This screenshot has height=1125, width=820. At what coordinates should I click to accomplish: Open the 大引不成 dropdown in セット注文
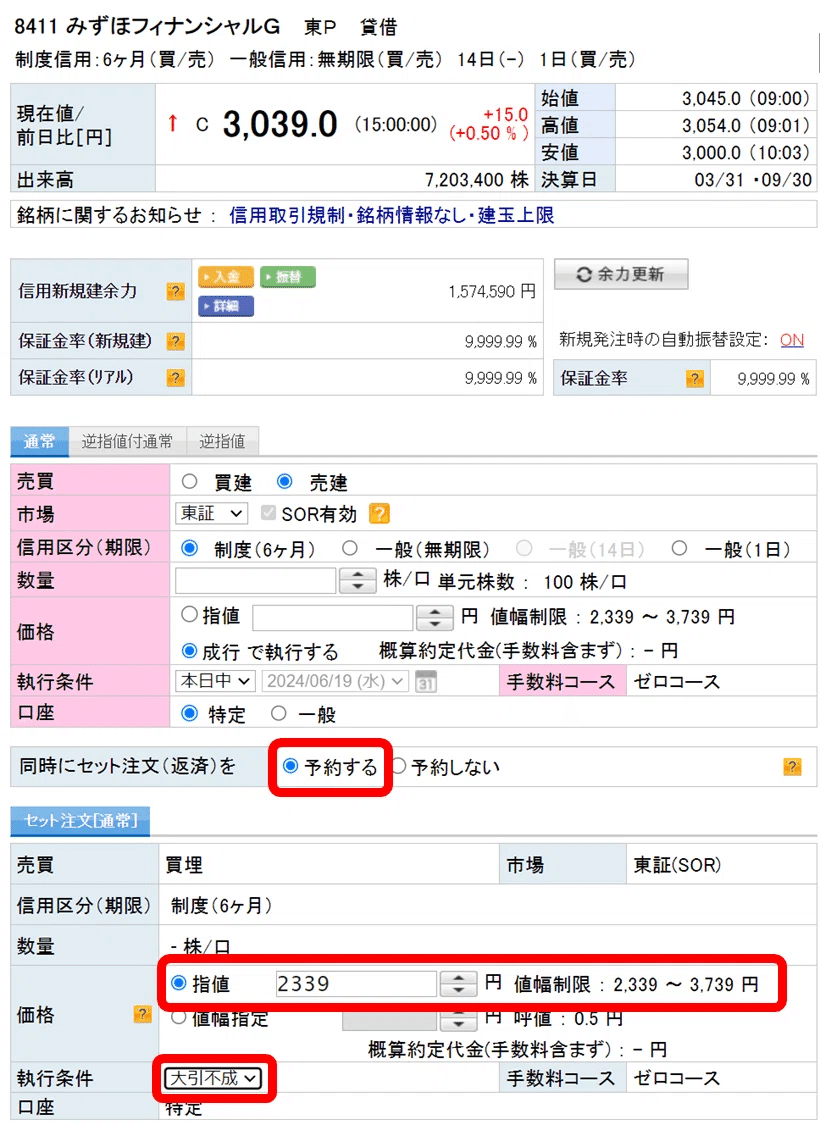[211, 1078]
